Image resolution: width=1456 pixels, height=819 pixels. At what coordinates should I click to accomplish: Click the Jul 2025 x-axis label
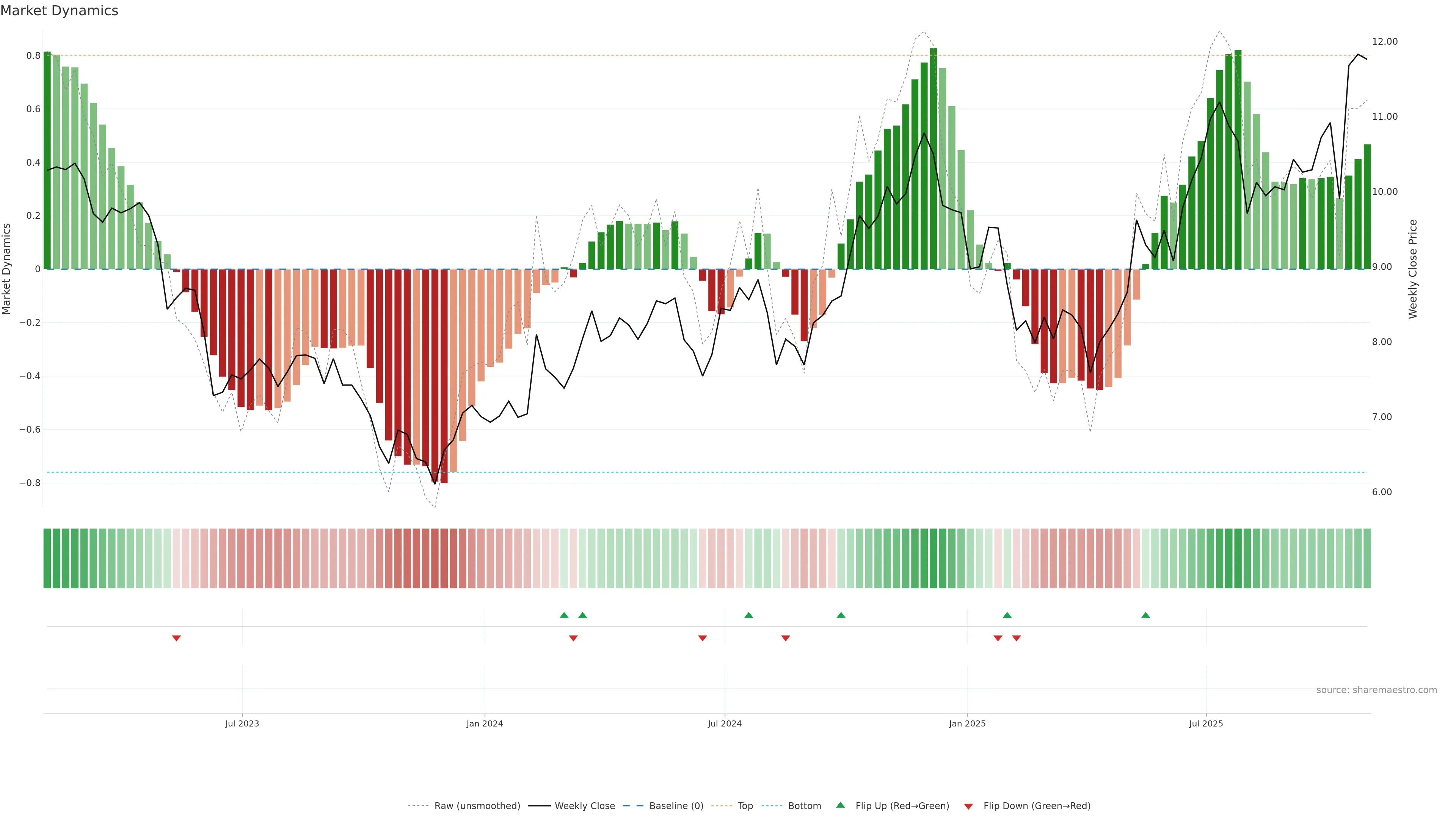point(1206,723)
